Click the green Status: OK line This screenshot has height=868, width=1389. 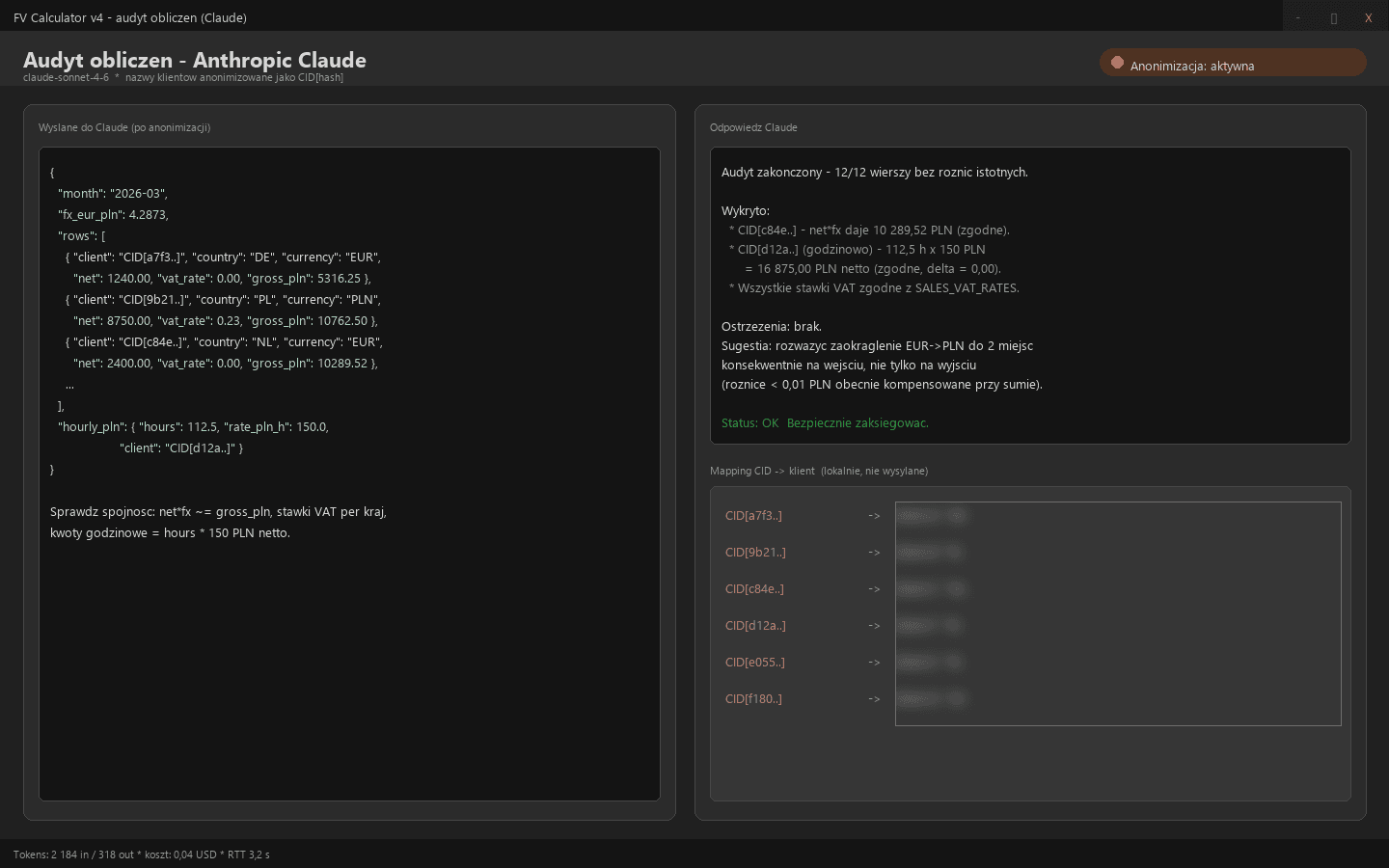(825, 423)
